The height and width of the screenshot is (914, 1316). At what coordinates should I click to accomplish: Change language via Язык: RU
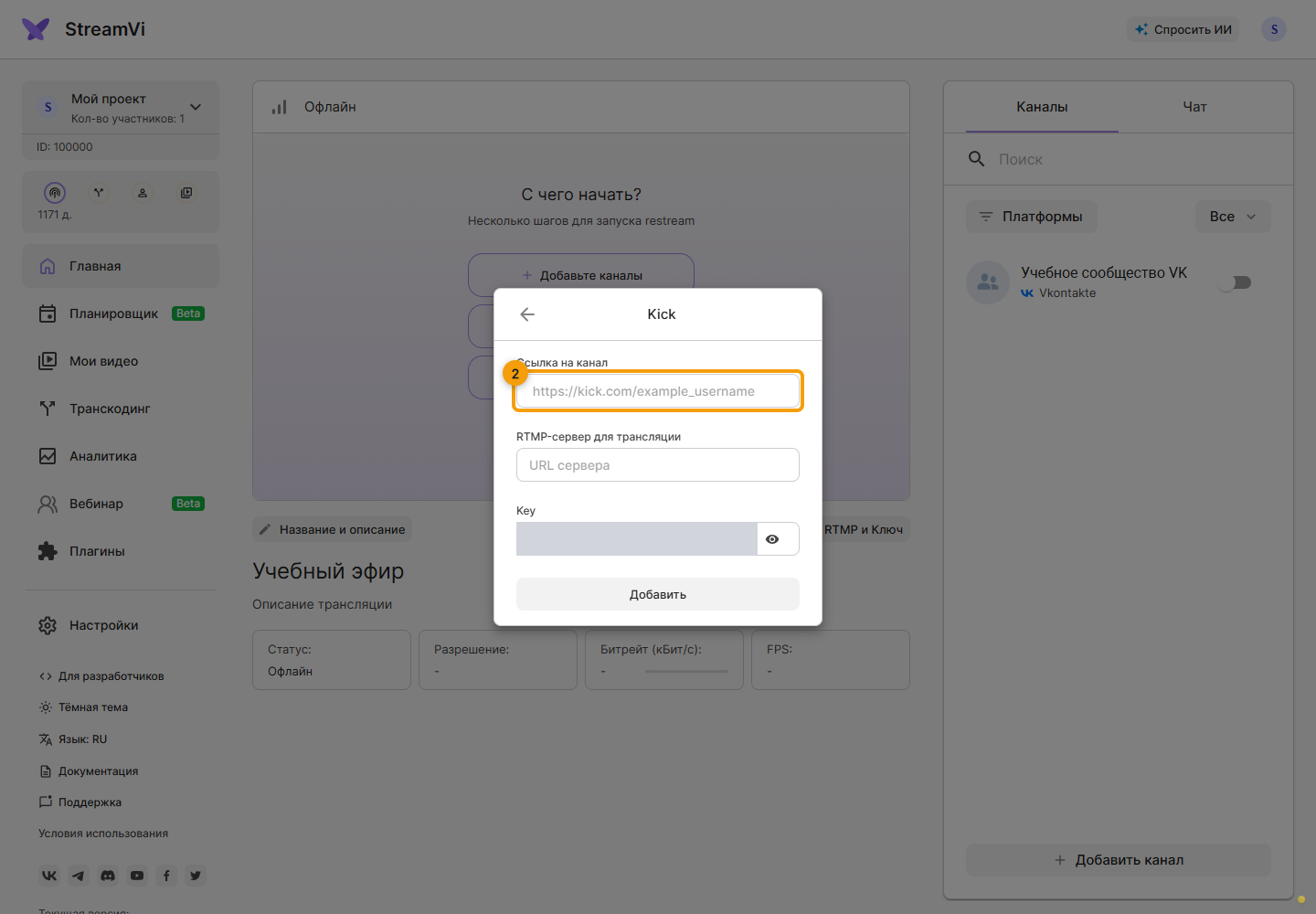tap(73, 739)
